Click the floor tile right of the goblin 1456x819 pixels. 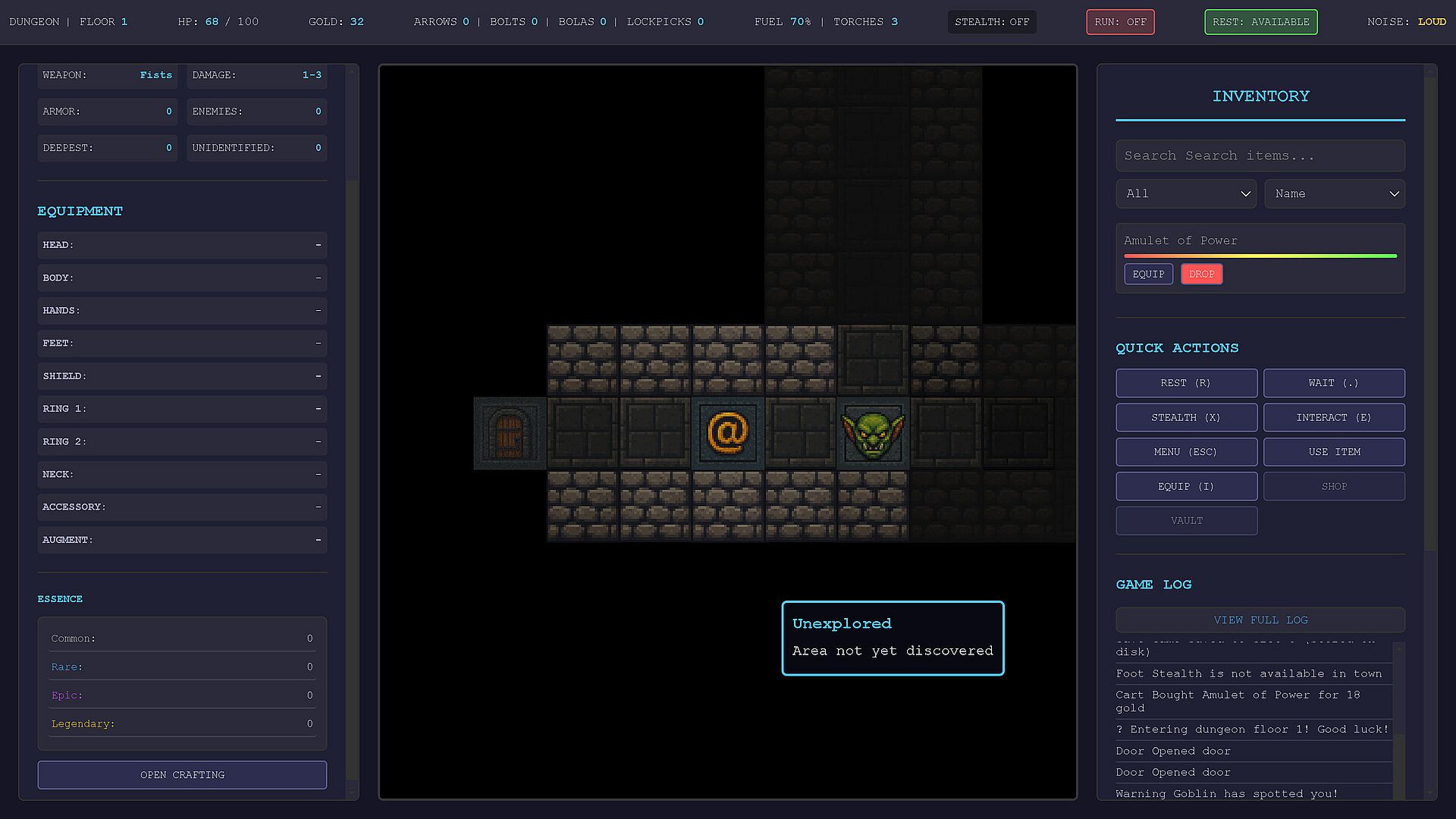945,433
